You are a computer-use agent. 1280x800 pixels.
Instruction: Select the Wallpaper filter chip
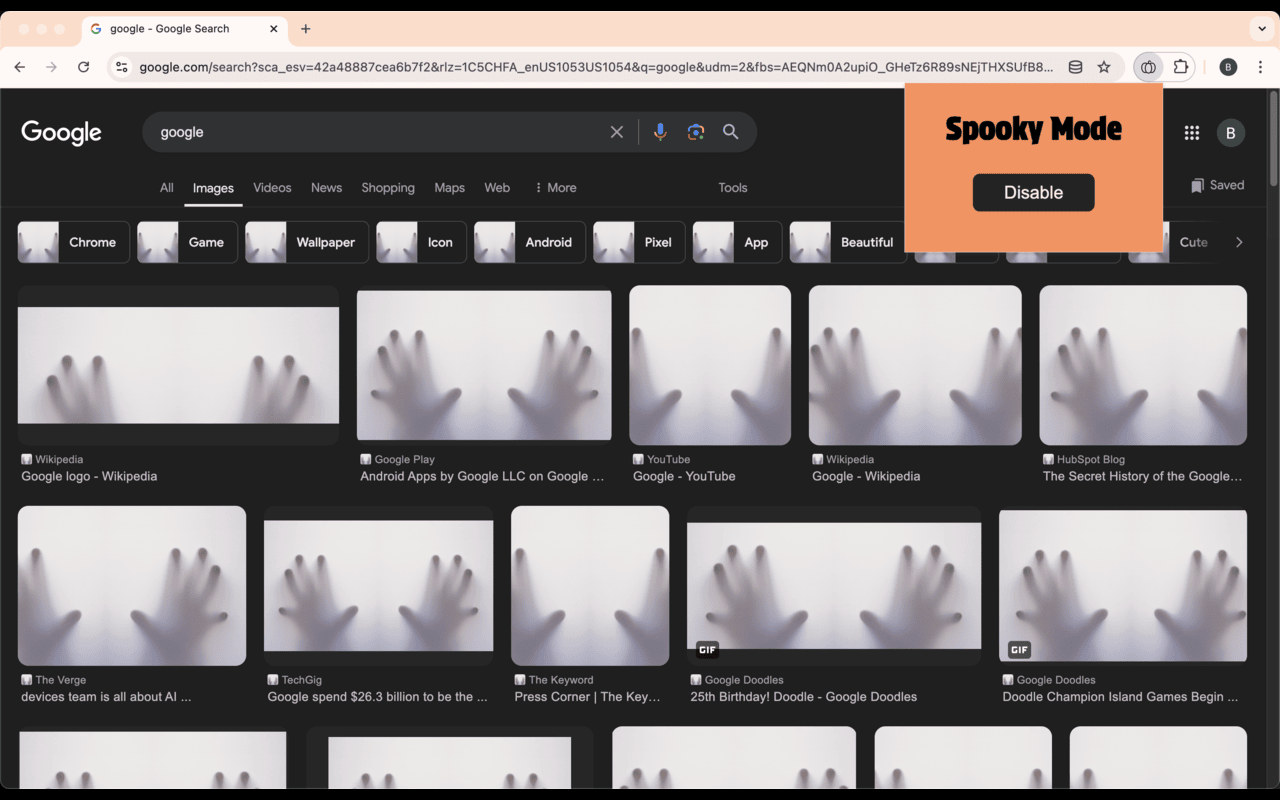(x=307, y=242)
